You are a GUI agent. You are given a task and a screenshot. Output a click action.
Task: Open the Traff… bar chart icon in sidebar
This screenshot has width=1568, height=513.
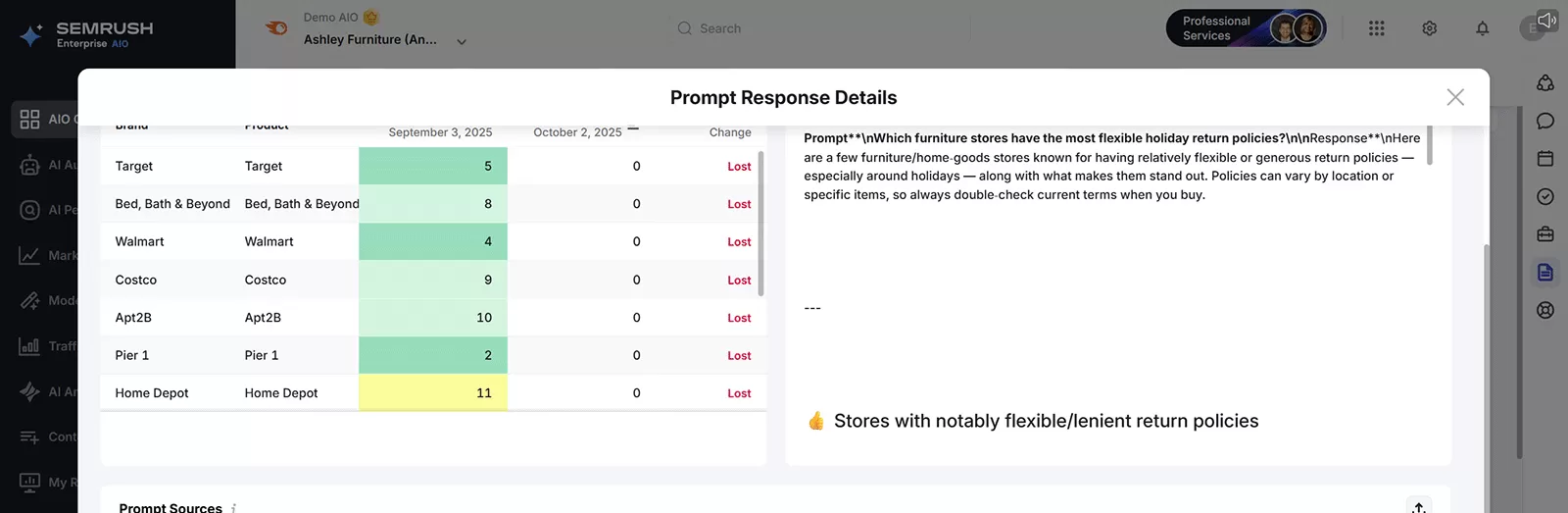[x=30, y=345]
